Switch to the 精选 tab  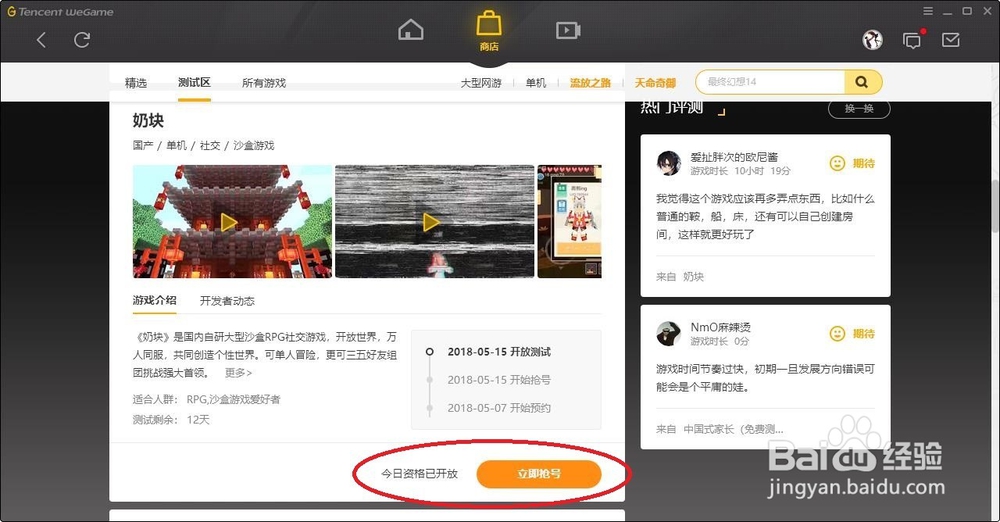[x=136, y=83]
